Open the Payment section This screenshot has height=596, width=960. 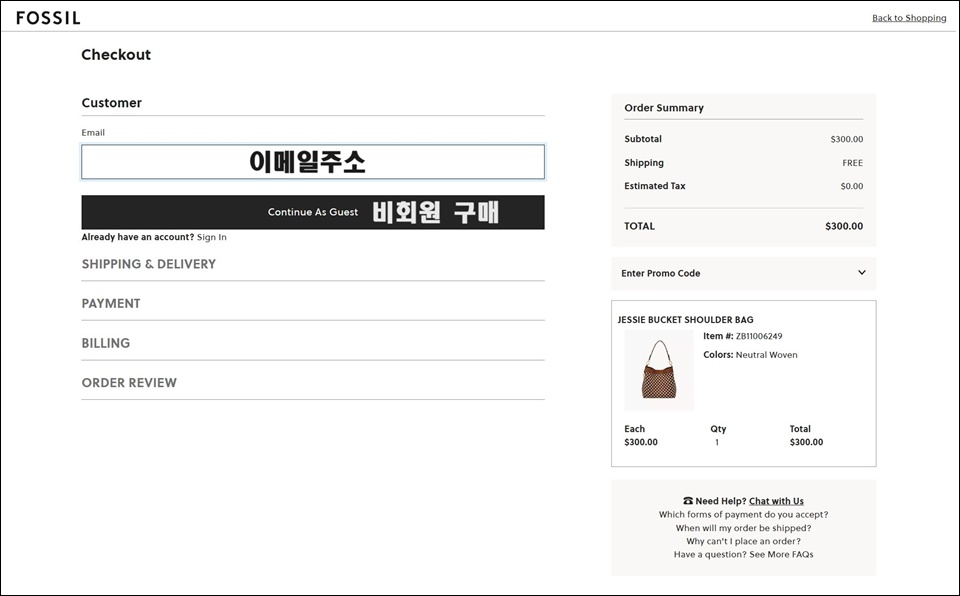pyautogui.click(x=313, y=304)
